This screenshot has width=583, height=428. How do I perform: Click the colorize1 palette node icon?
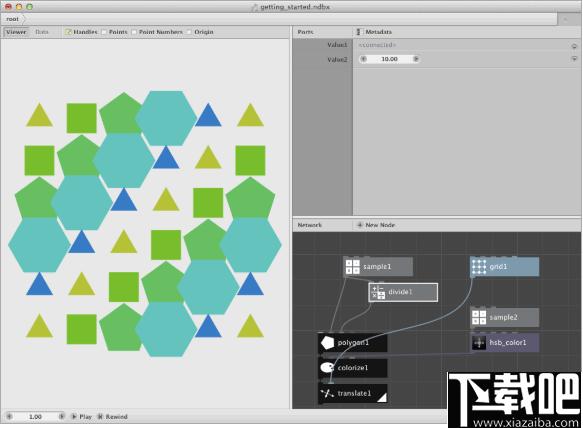pyautogui.click(x=327, y=368)
